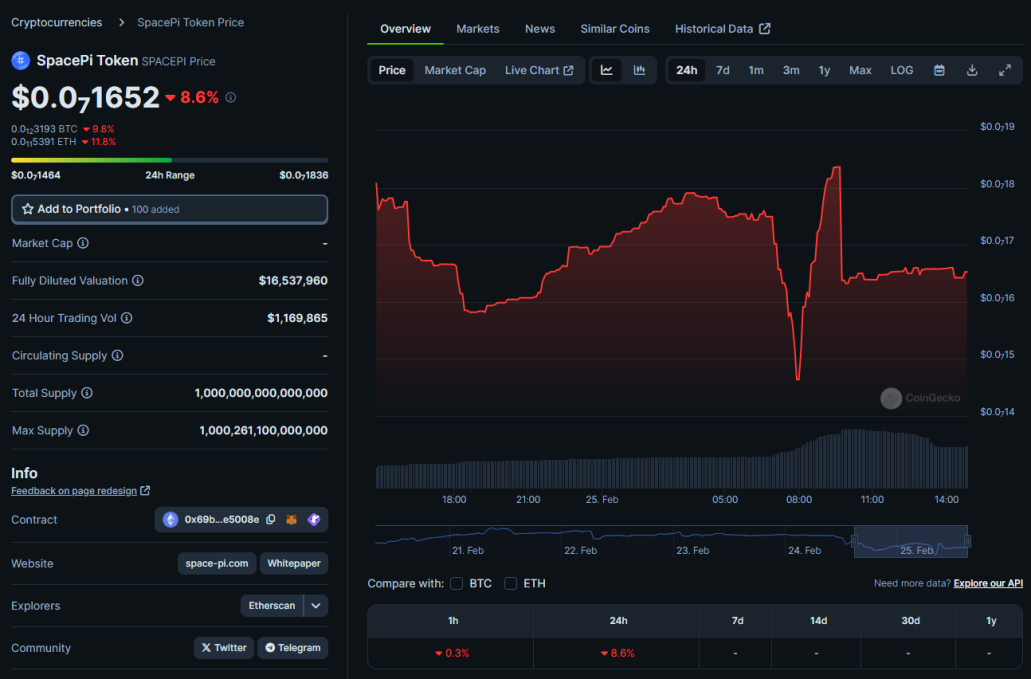The image size is (1031, 679).
Task: Click the 24h Range progress bar
Action: (170, 160)
